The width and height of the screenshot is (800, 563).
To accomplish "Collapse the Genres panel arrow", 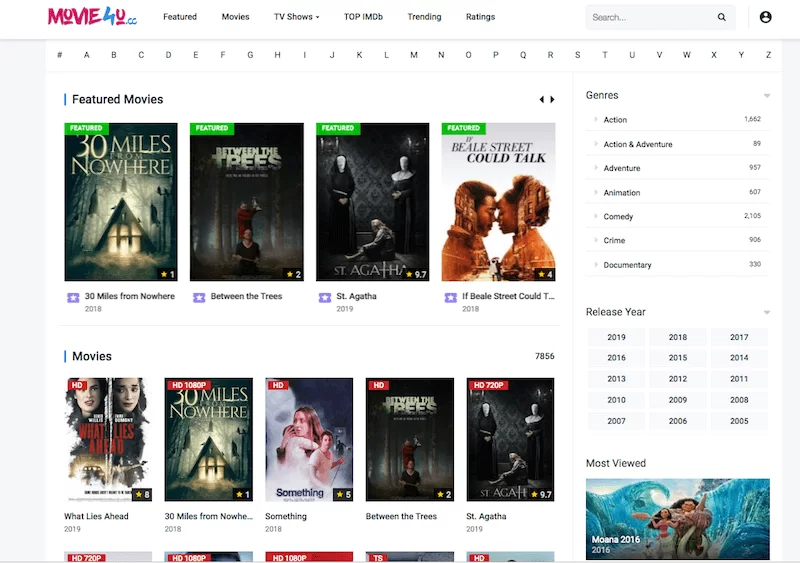I will click(x=767, y=96).
